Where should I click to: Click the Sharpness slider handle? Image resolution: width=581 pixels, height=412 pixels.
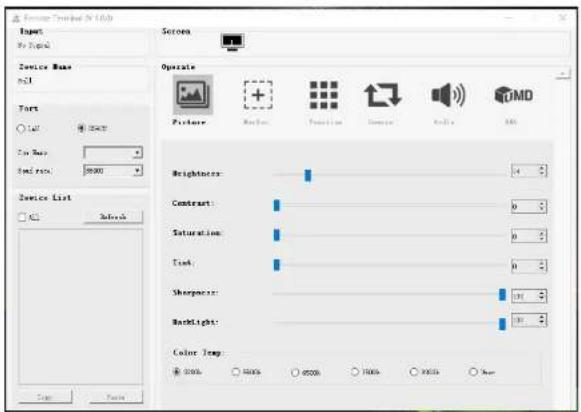pyautogui.click(x=502, y=295)
